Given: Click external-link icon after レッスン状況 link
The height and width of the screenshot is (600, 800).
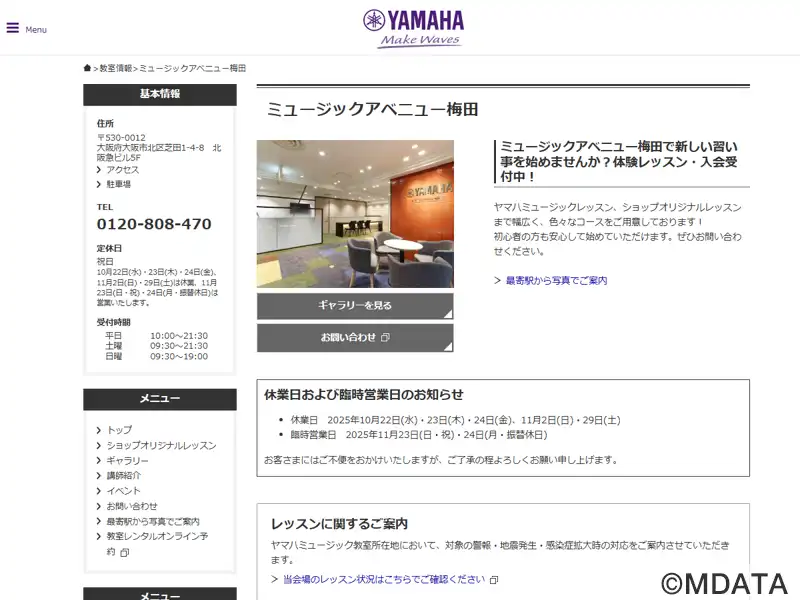Looking at the screenshot, I should (x=494, y=580).
